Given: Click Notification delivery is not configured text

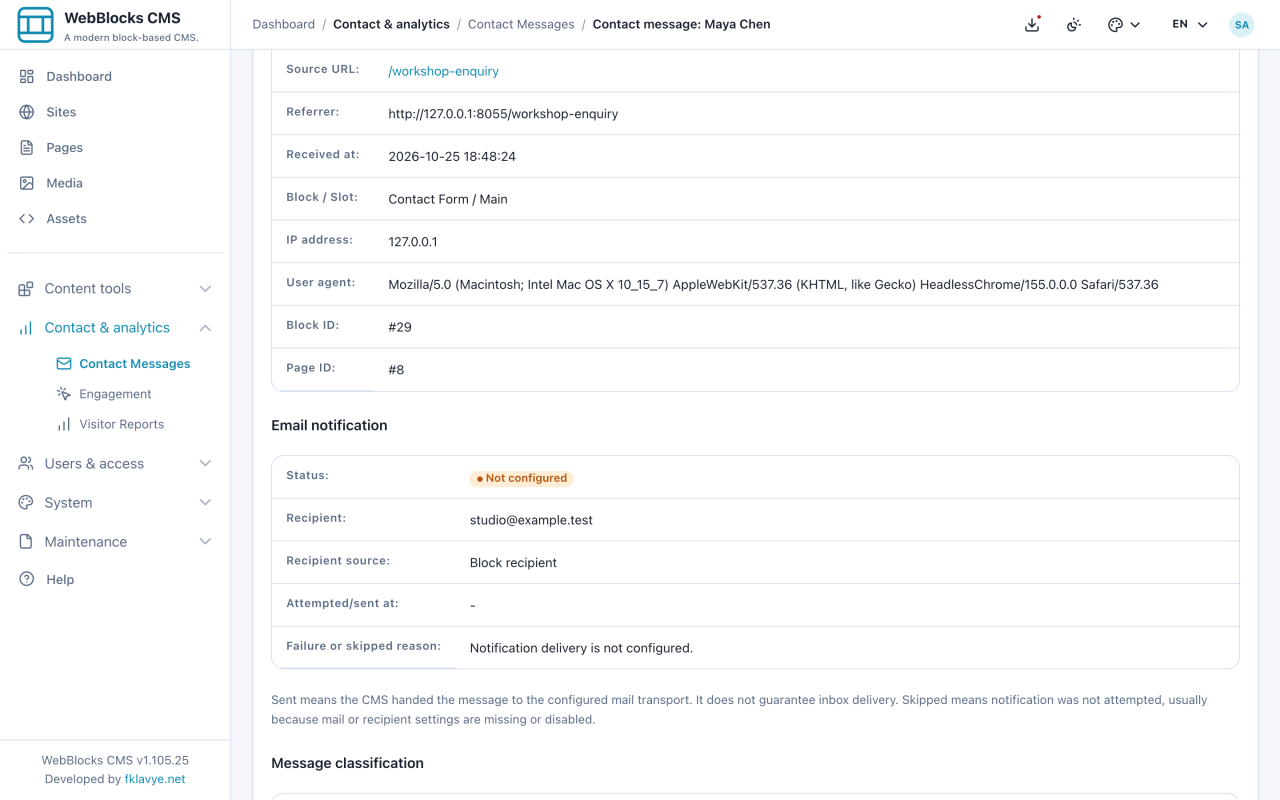Looking at the screenshot, I should tap(581, 648).
